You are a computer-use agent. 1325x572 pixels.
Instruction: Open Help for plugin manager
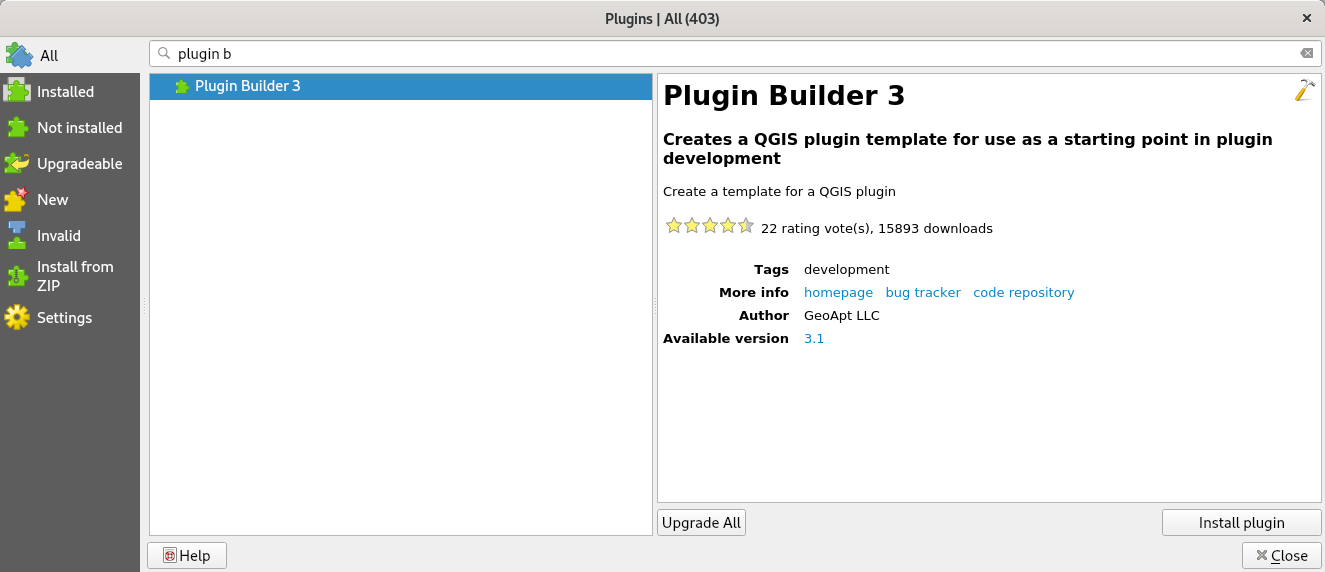187,555
